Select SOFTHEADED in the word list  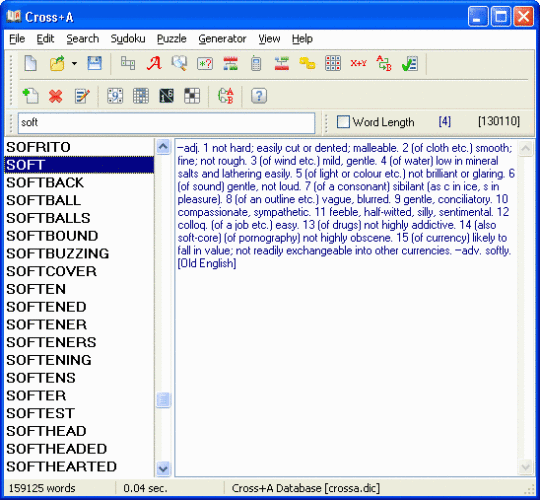(79, 449)
